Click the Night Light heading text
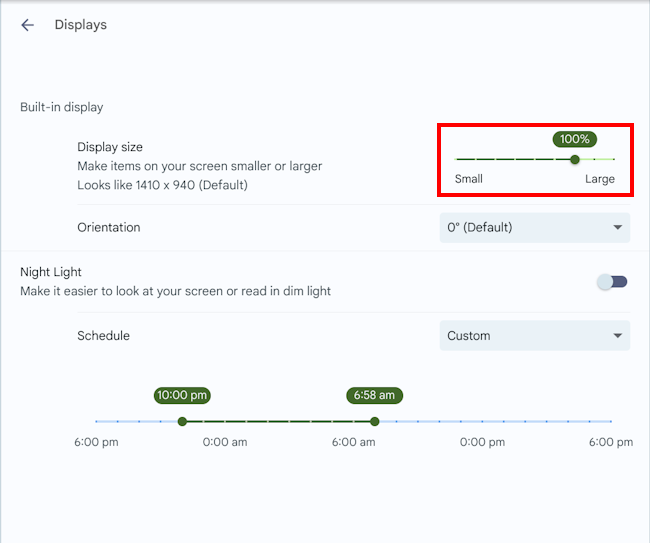The width and height of the screenshot is (650, 543). point(51,272)
